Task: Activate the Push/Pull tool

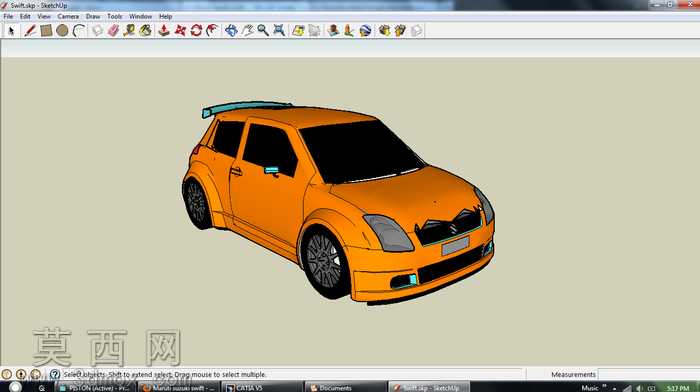Action: coord(164,30)
